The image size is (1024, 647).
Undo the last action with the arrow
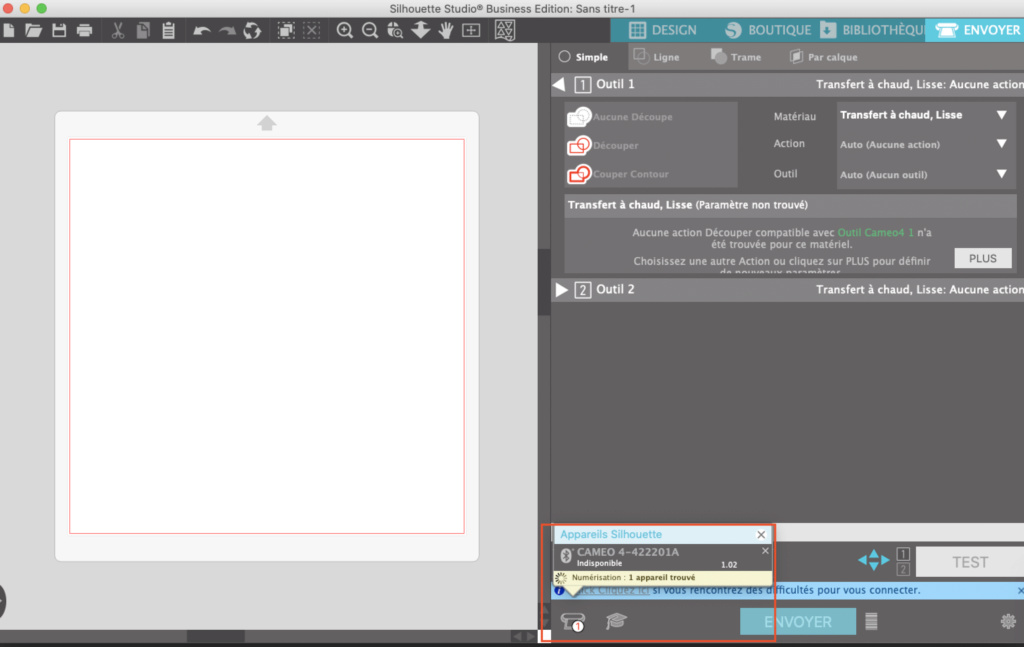pyautogui.click(x=201, y=30)
